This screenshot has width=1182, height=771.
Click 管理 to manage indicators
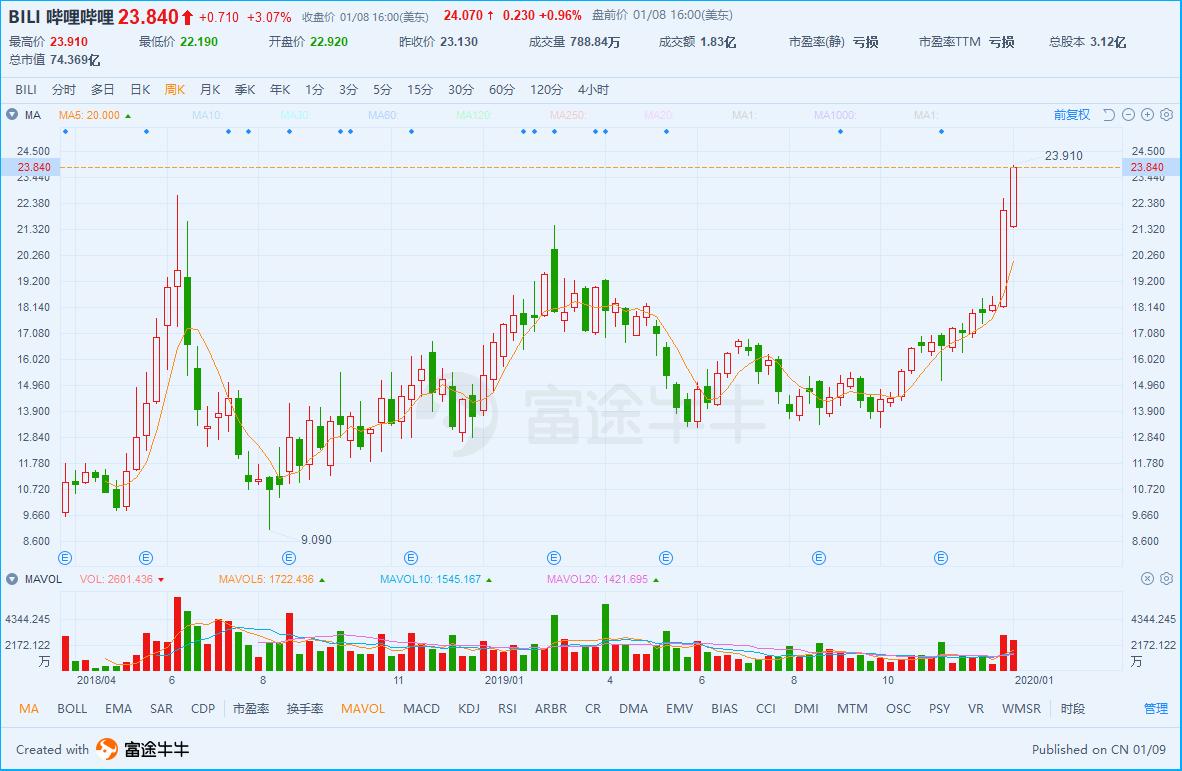(1156, 708)
